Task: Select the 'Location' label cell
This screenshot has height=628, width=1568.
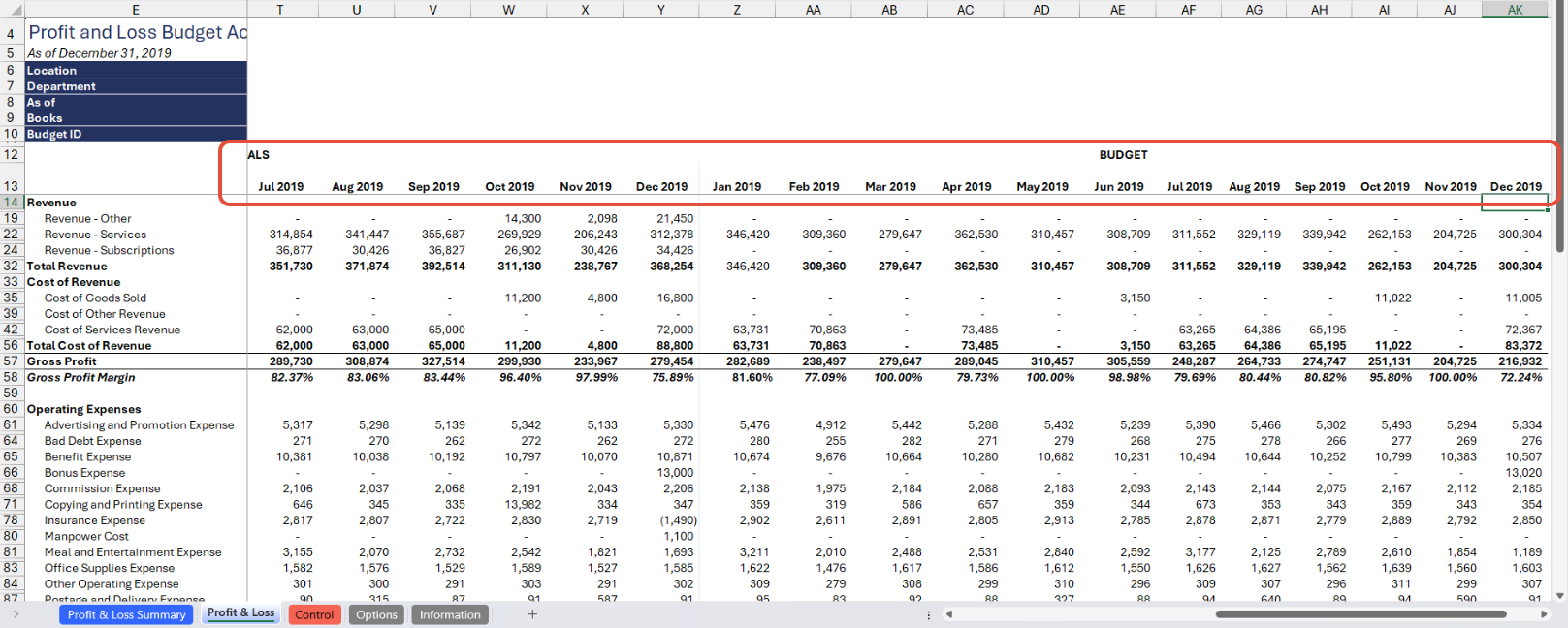Action: [x=136, y=70]
